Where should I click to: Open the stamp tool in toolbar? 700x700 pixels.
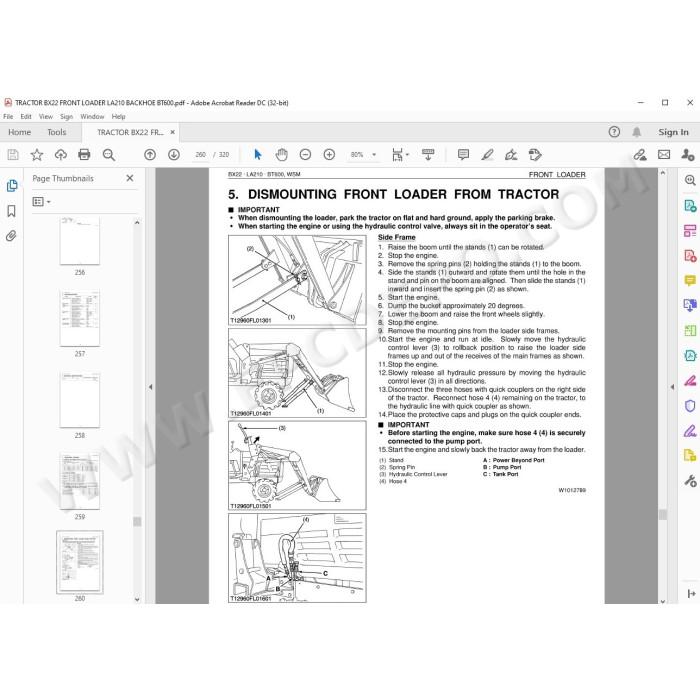(x=535, y=154)
